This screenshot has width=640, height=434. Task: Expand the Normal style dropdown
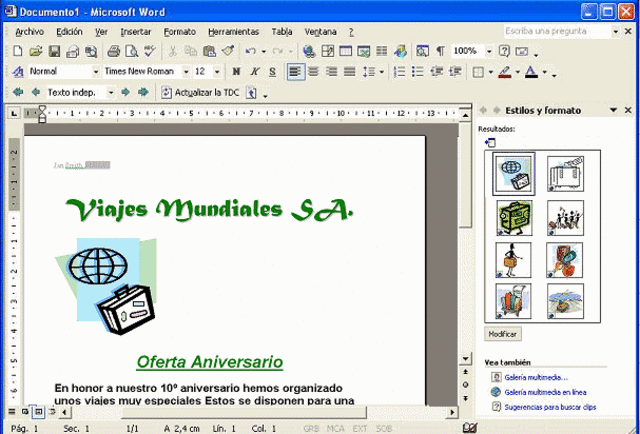(x=96, y=72)
